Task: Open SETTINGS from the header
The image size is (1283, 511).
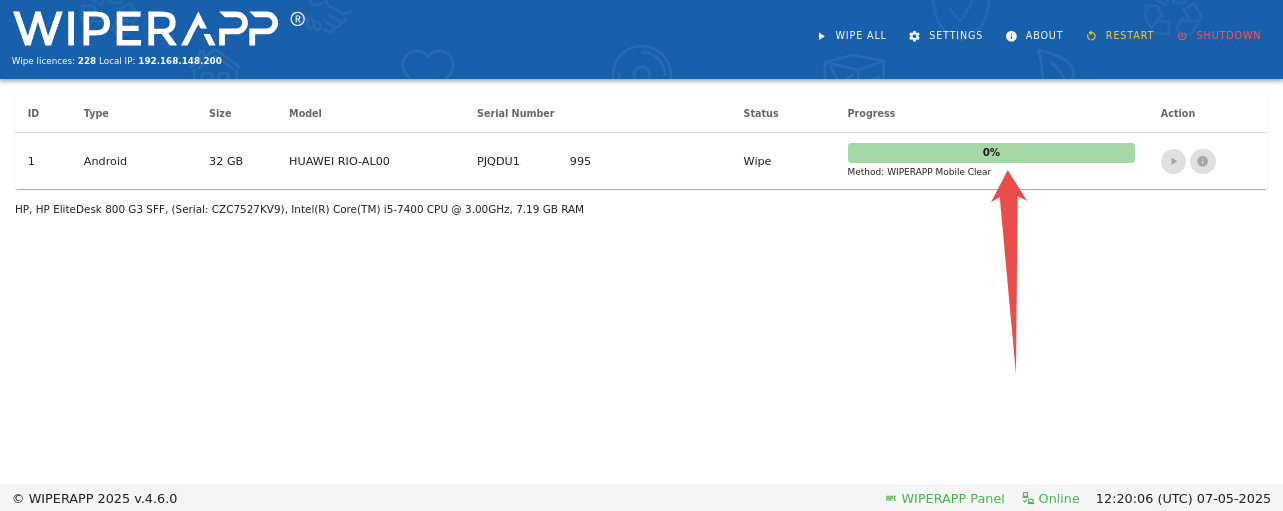Action: click(945, 36)
